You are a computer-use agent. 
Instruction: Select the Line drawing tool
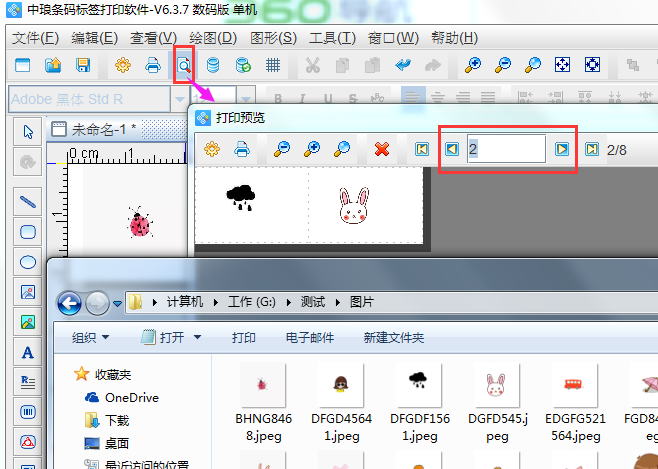point(28,201)
